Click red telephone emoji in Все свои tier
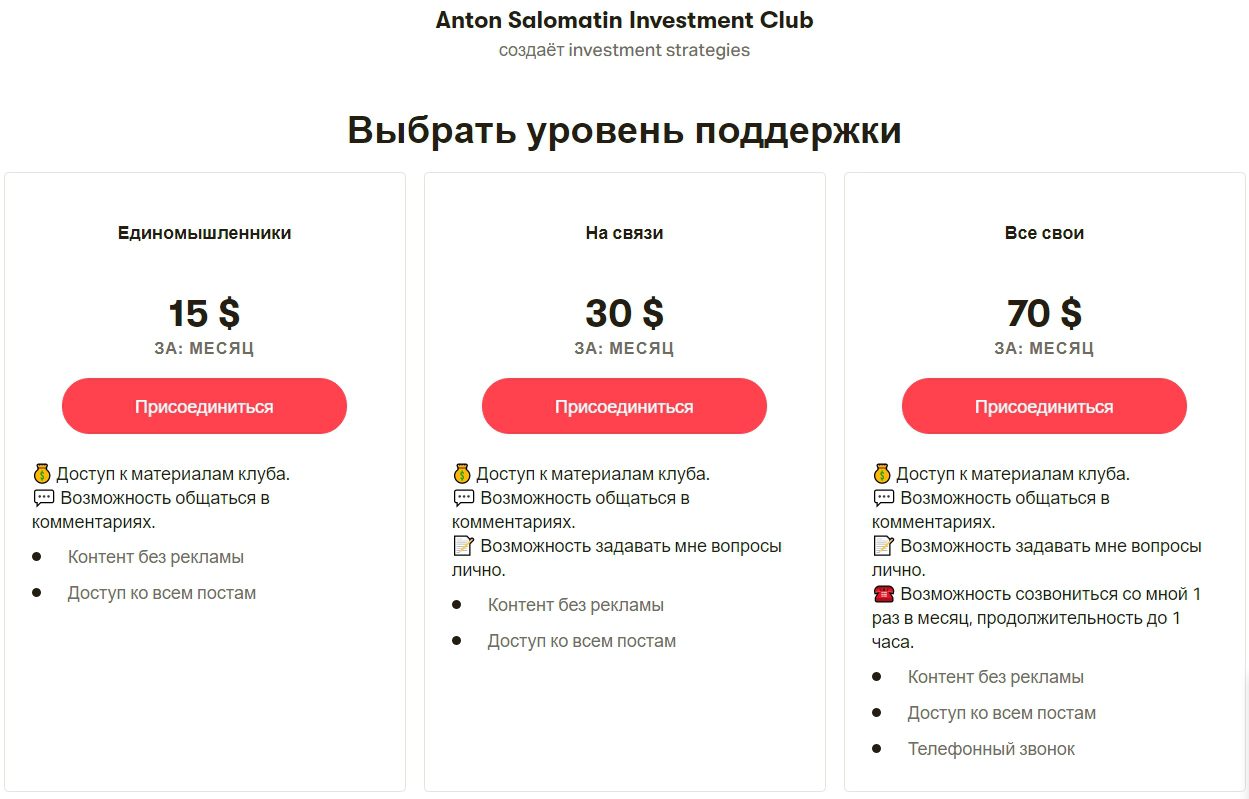Image resolution: width=1249 pixels, height=799 pixels. click(x=883, y=594)
